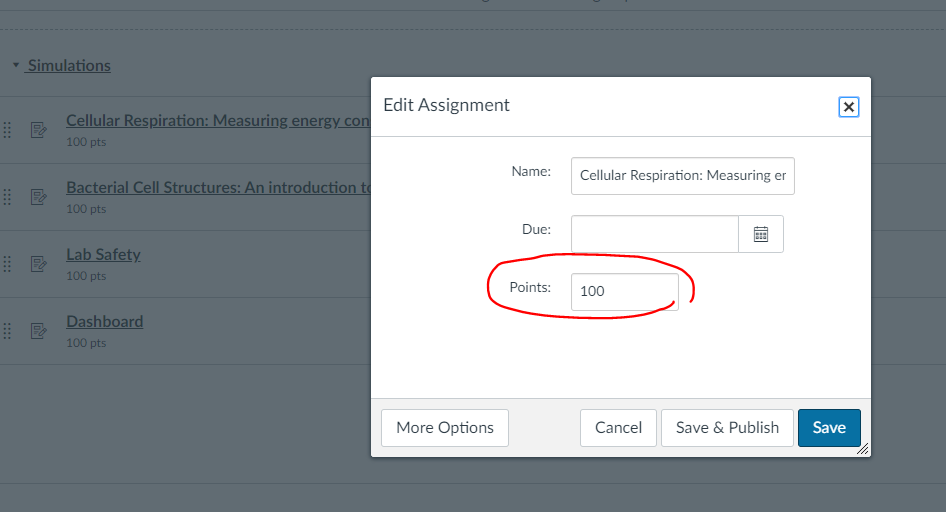This screenshot has width=946, height=512.
Task: Grab the Cellular Respiration drag handle
Action: tap(7, 130)
